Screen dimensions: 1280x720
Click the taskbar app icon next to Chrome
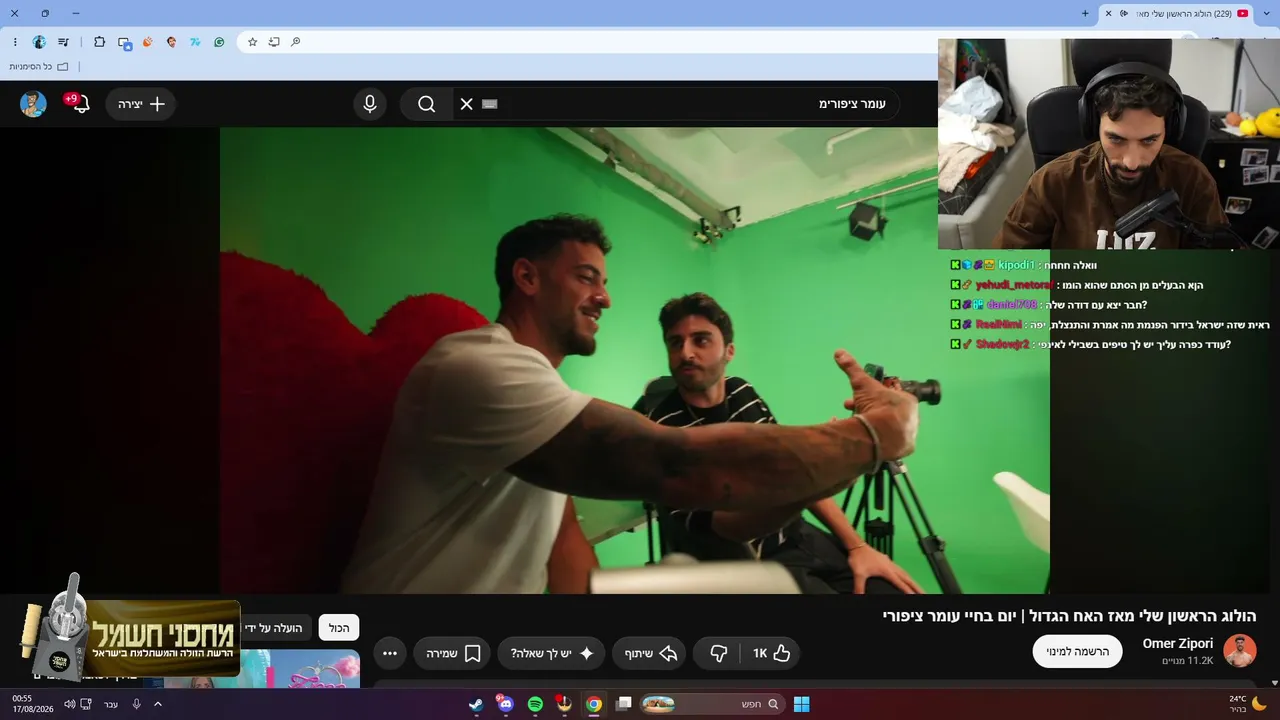pos(564,704)
